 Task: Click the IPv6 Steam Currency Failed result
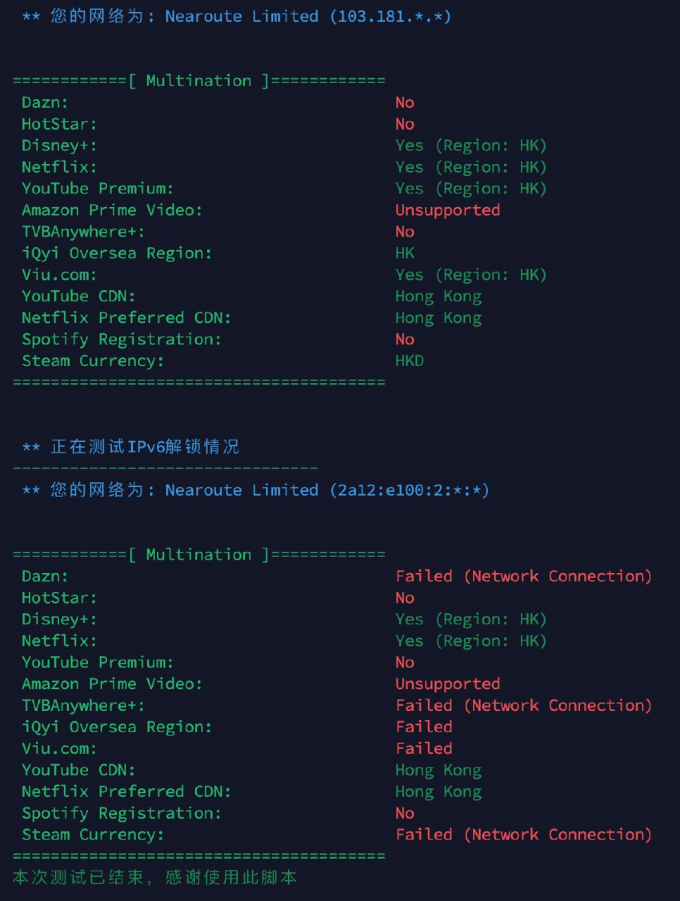pos(524,835)
